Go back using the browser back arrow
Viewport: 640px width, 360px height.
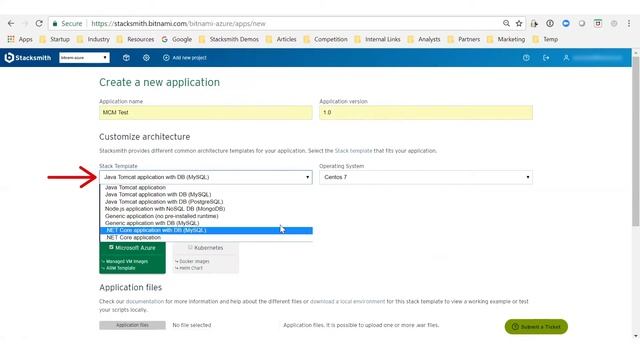click(11, 24)
